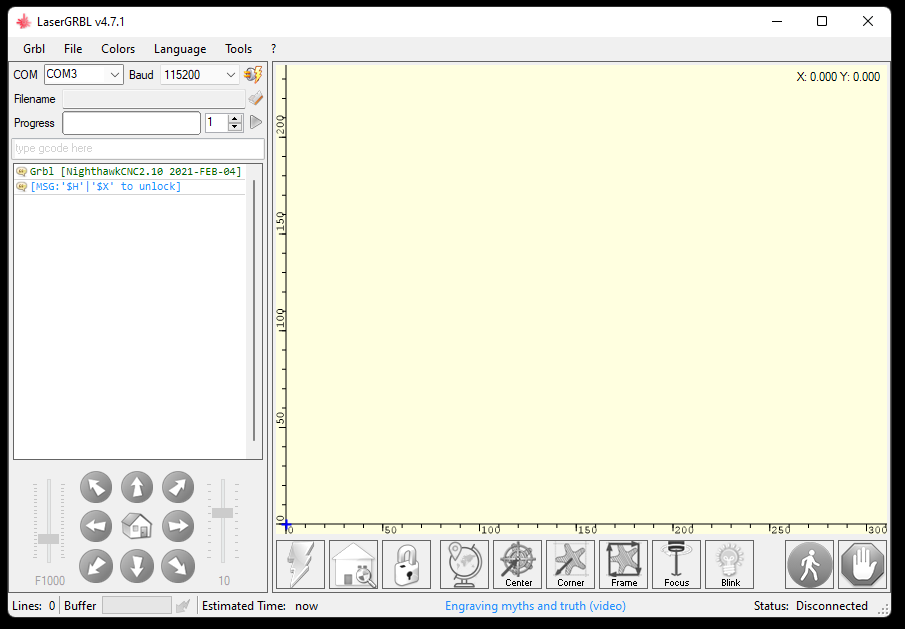Minimize the LaserGRBL window

pyautogui.click(x=777, y=21)
